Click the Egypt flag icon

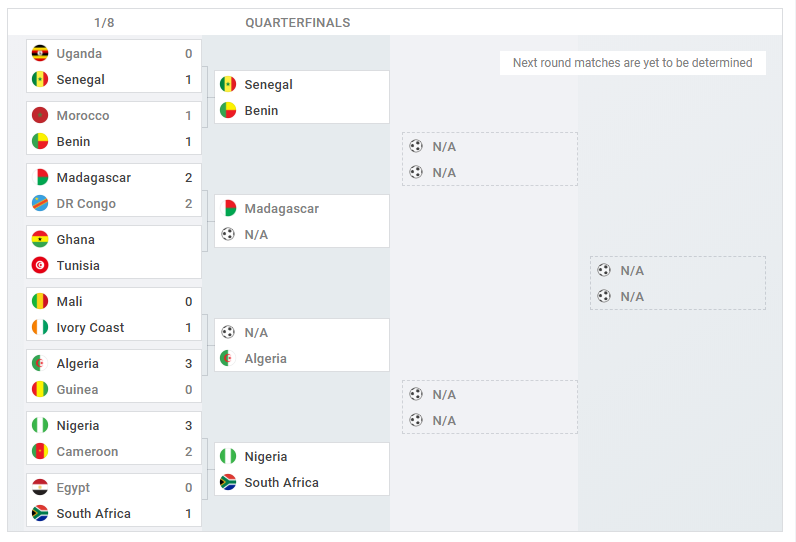coord(40,487)
